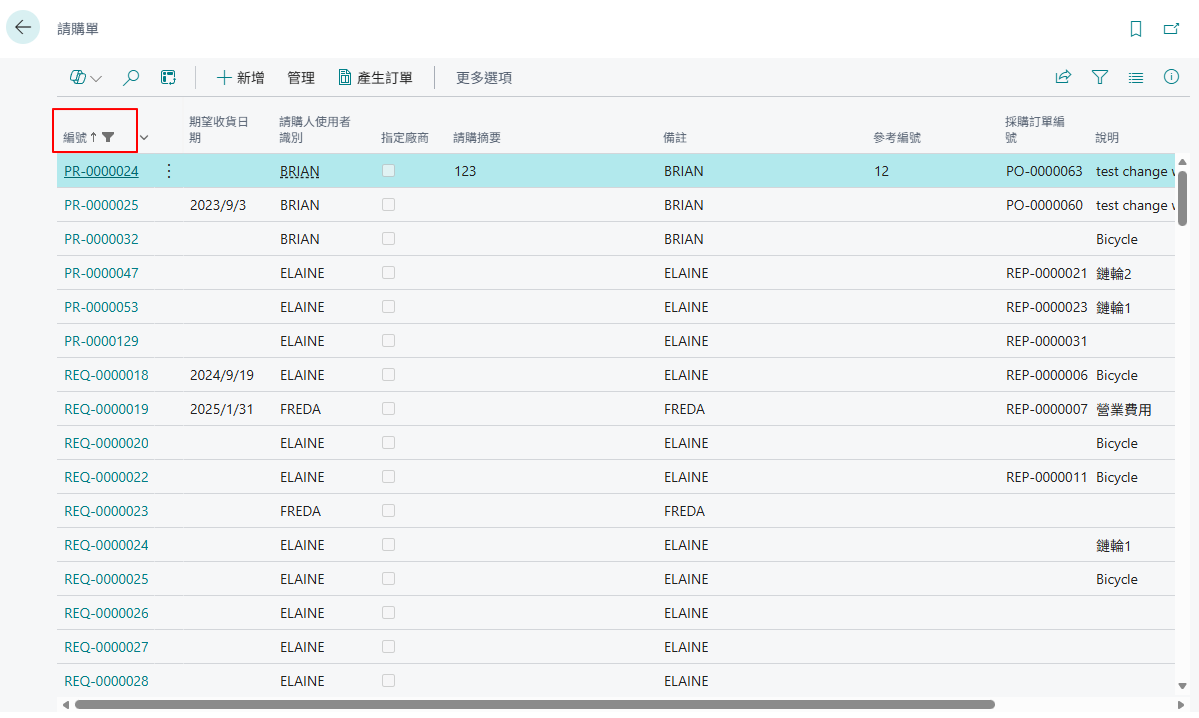The width and height of the screenshot is (1199, 718).
Task: Open the analyze view icon
Action: [x=168, y=77]
